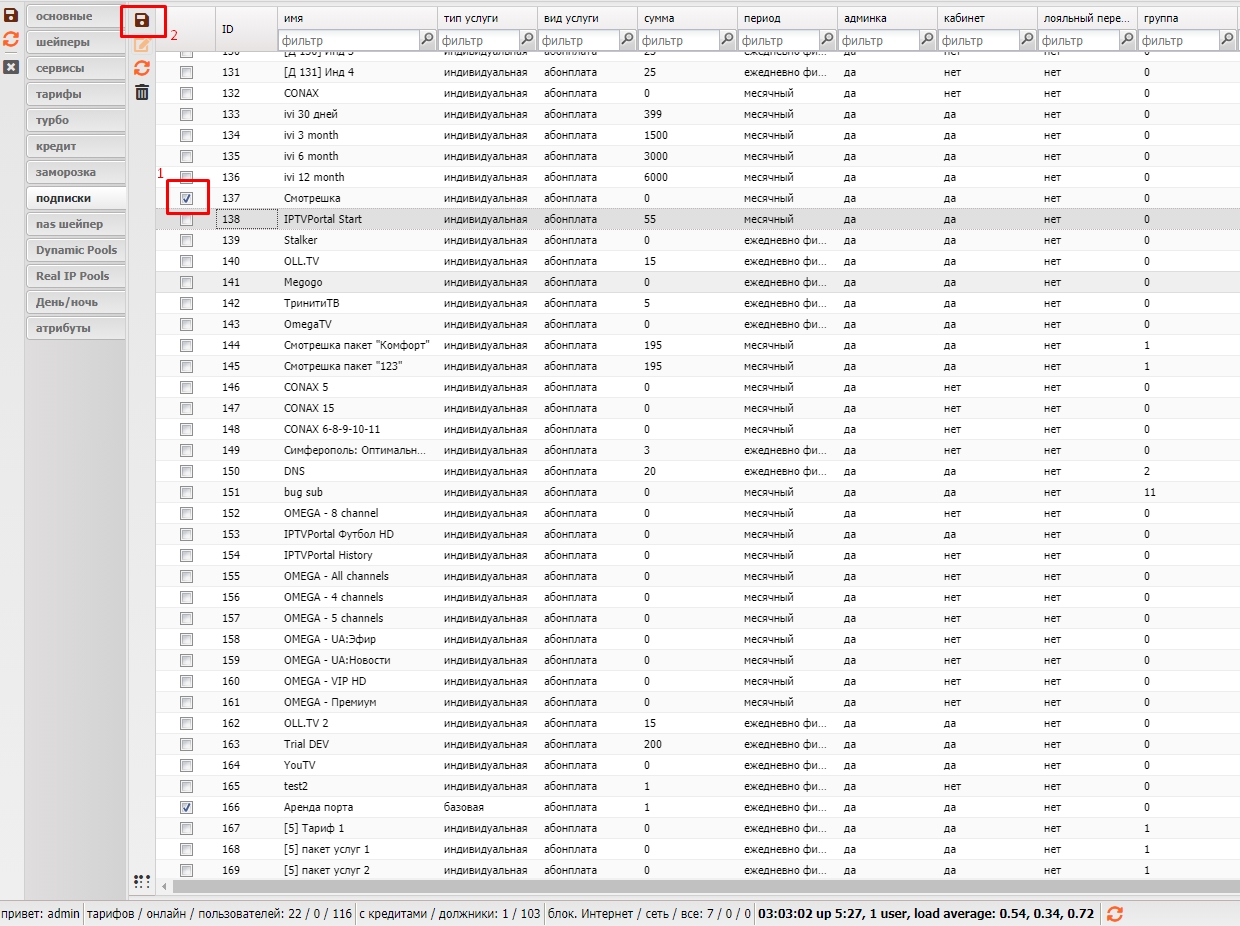The height and width of the screenshot is (926, 1240).
Task: Click the save icon in the far-left strip
Action: pos(11,16)
